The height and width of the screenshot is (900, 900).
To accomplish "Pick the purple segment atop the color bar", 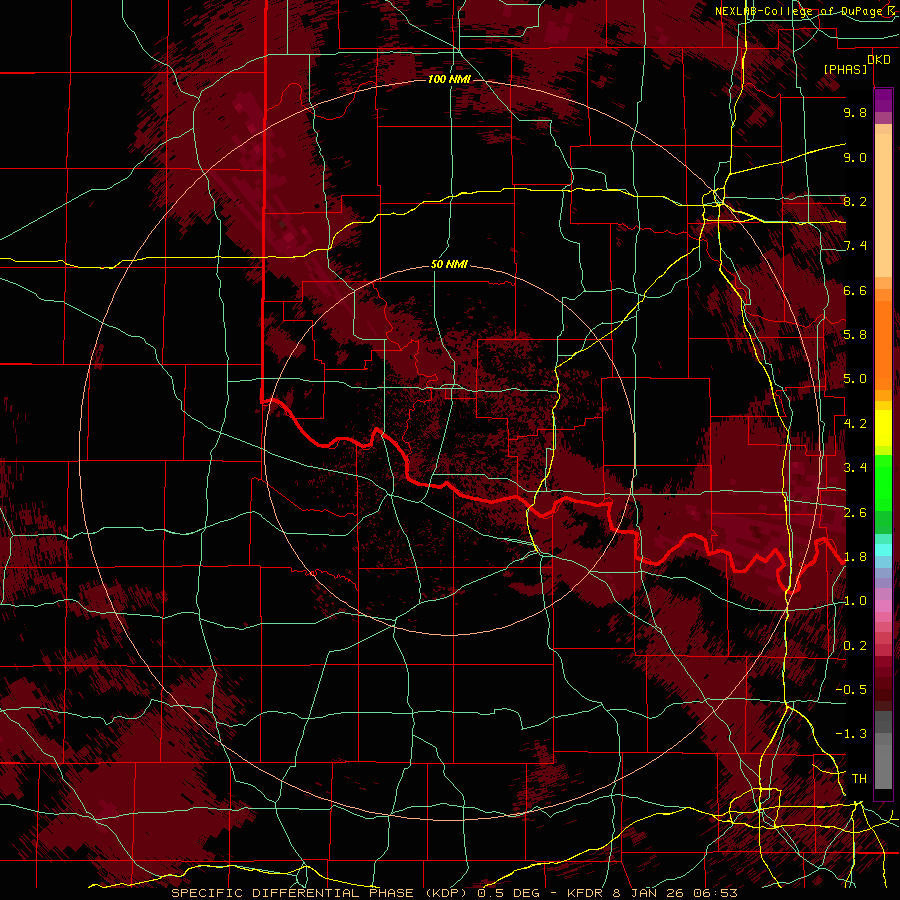I will [883, 100].
